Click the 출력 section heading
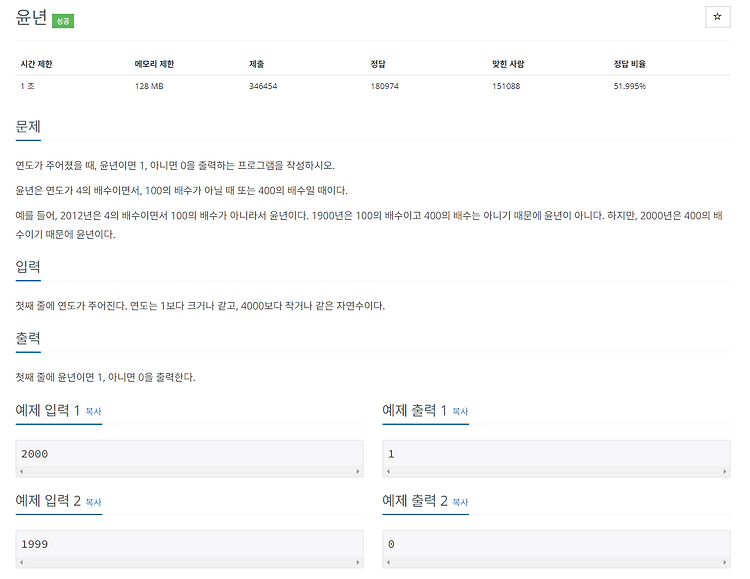The height and width of the screenshot is (579, 750). click(28, 338)
